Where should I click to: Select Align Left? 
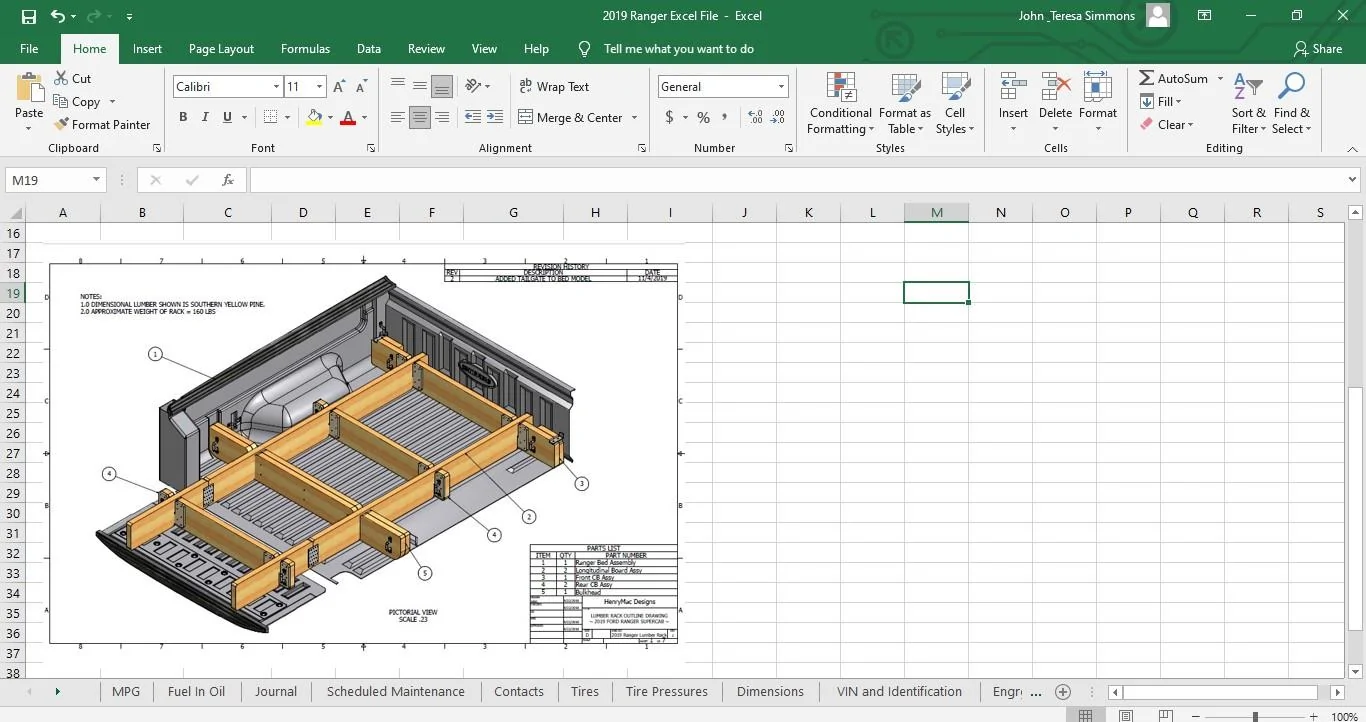pos(398,117)
